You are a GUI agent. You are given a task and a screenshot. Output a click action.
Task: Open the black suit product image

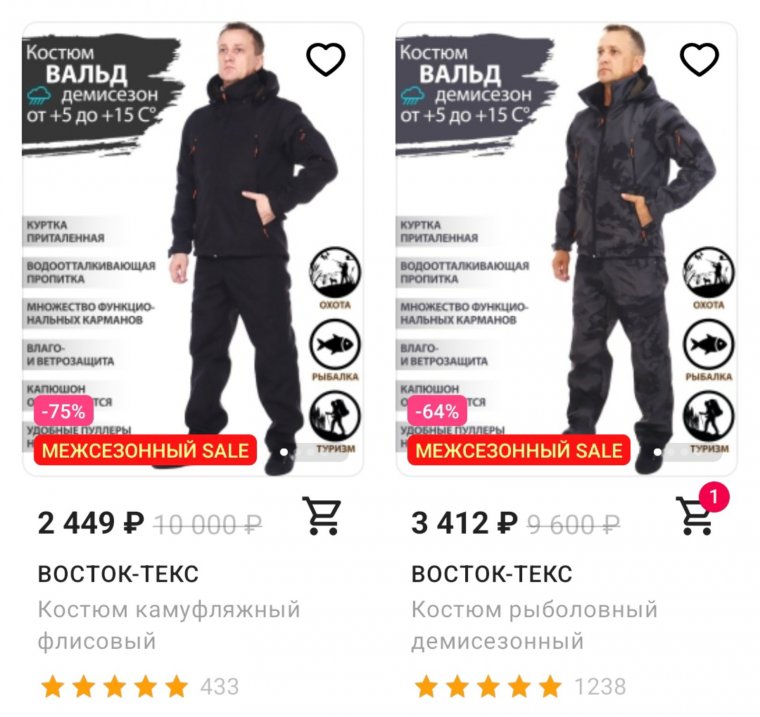(193, 249)
